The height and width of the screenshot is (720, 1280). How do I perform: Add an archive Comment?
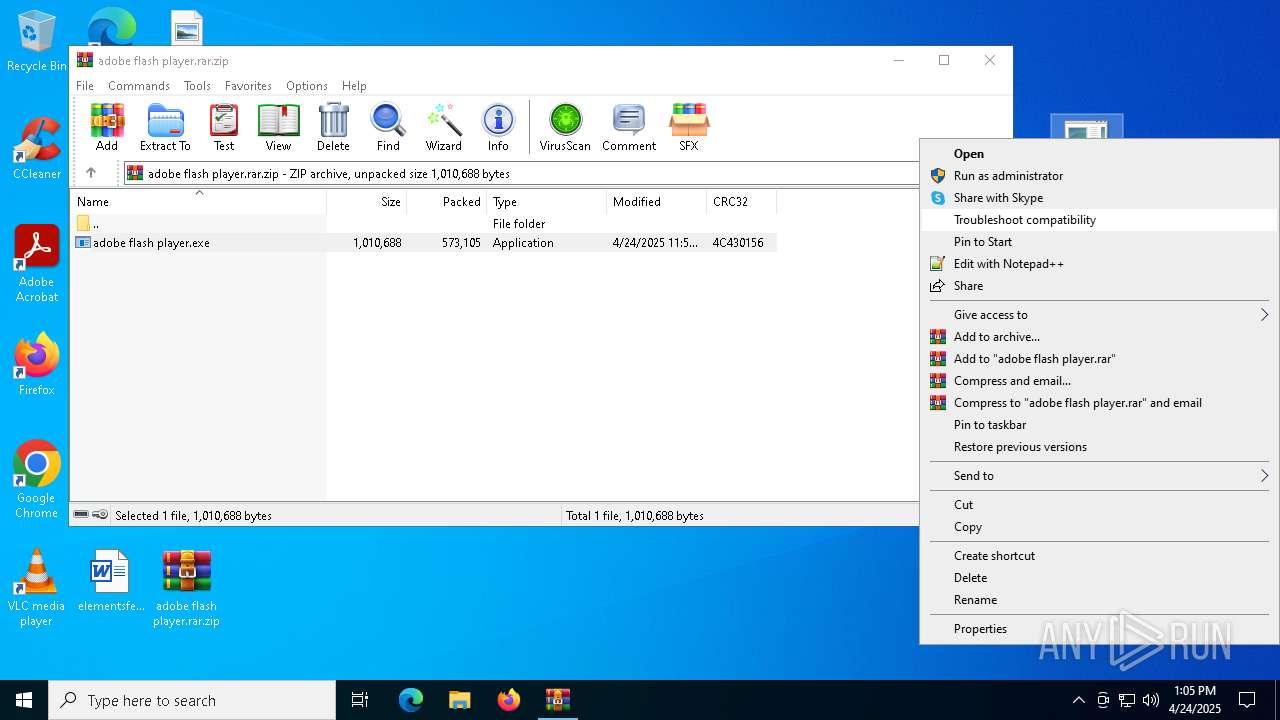coord(629,128)
